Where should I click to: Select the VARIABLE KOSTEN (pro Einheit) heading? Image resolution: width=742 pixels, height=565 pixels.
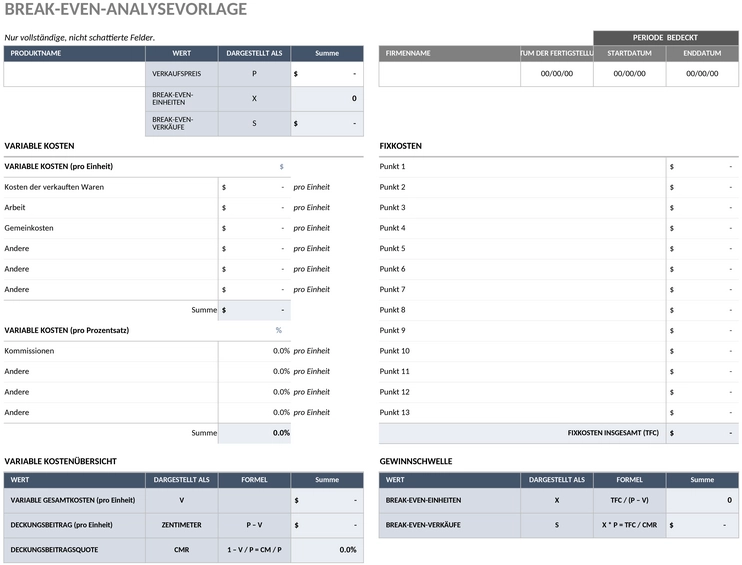tap(59, 167)
